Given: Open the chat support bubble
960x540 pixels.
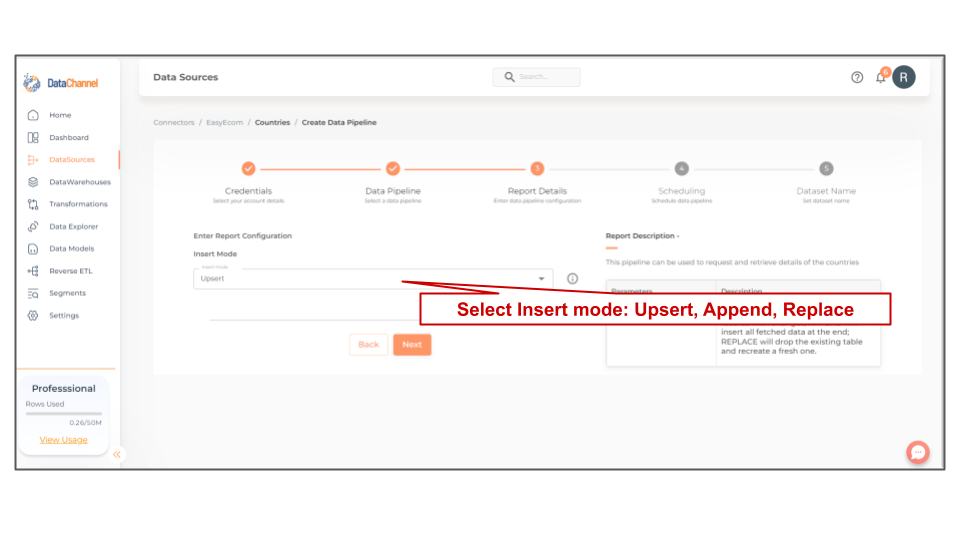Looking at the screenshot, I should tap(918, 452).
